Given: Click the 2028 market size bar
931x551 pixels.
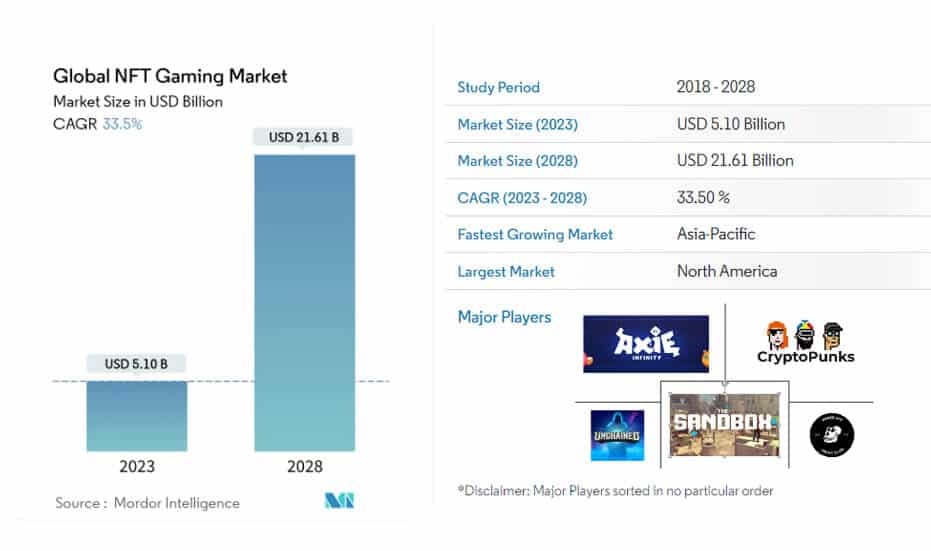Looking at the screenshot, I should coord(304,302).
